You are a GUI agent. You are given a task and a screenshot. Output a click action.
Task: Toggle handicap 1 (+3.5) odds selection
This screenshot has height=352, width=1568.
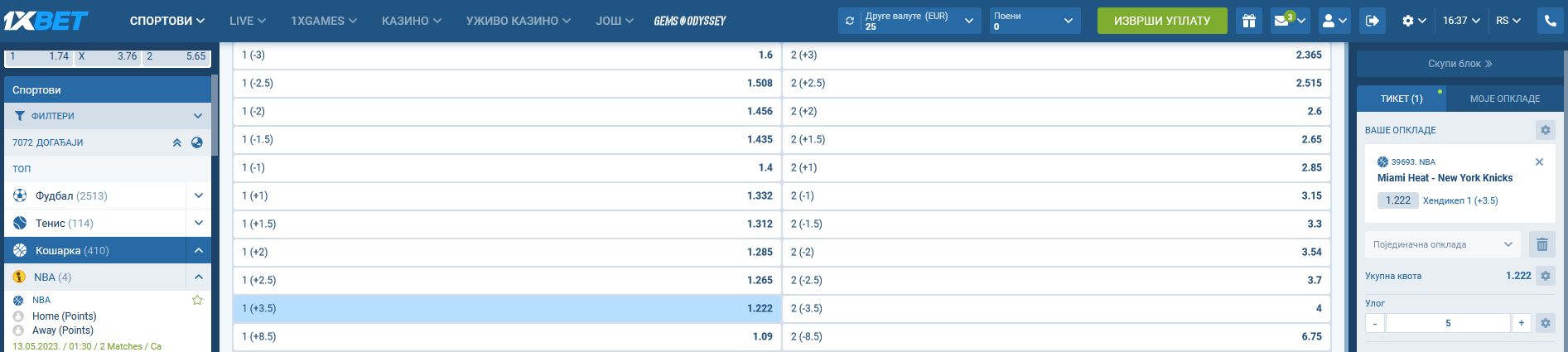tap(507, 308)
